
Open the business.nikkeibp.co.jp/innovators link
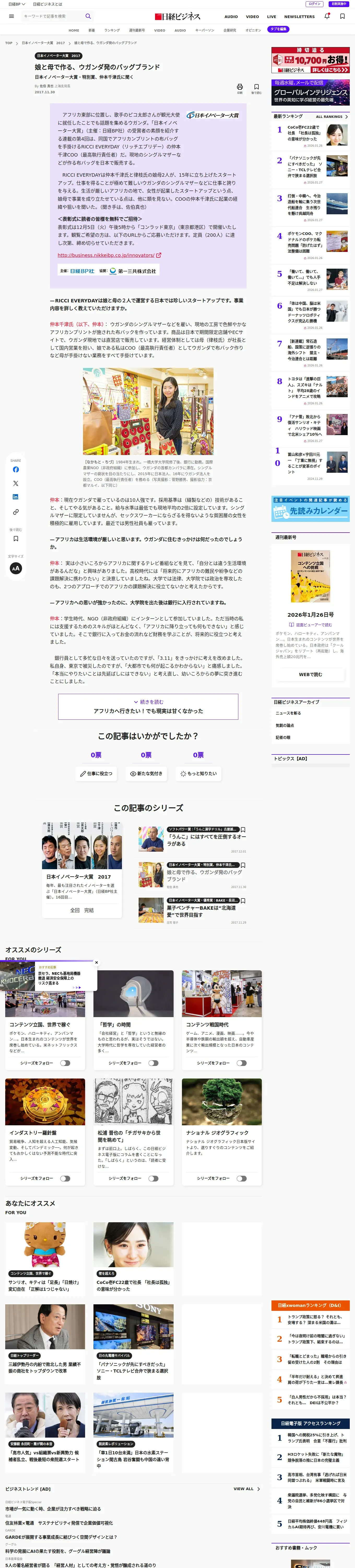(x=106, y=256)
